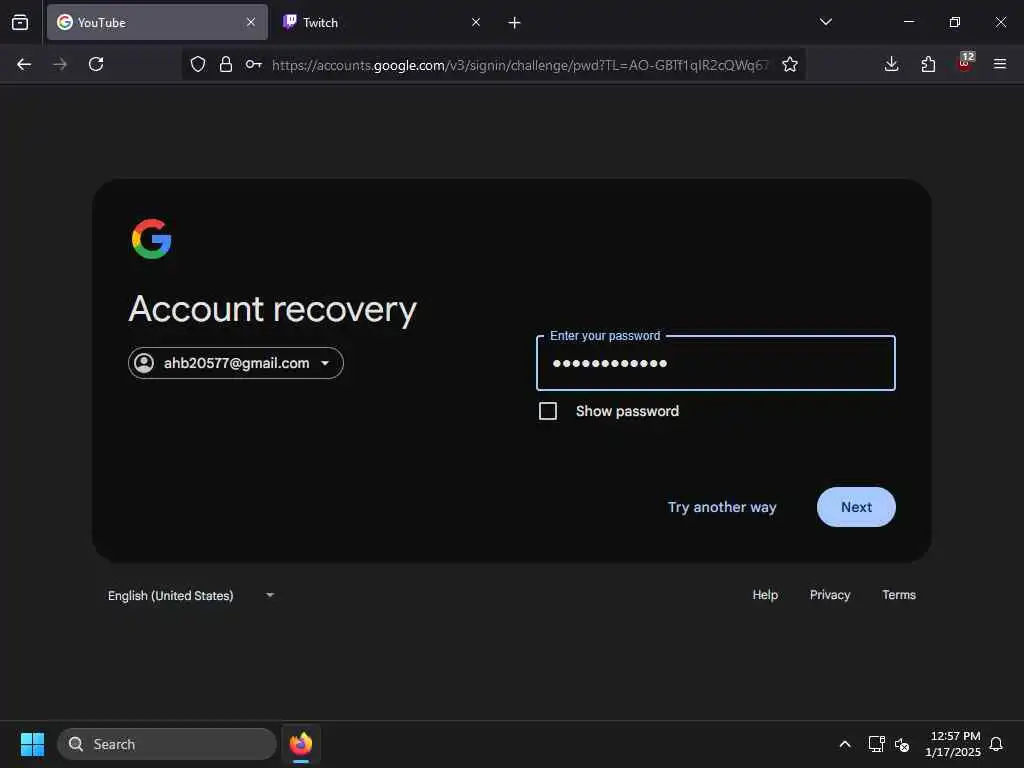Restore down the Firefox window
Viewport: 1024px width, 768px height.
[955, 22]
